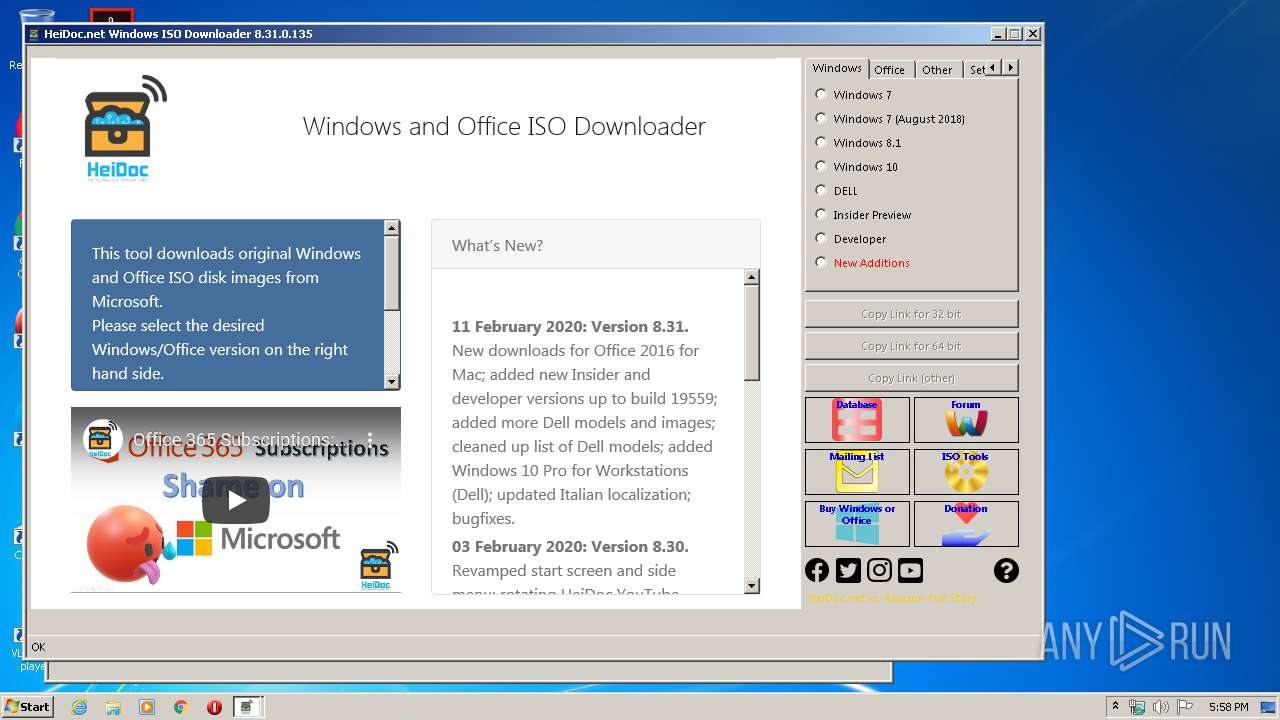Switch to ISO Downloader taskbar button
1280x720 pixels.
click(248, 707)
